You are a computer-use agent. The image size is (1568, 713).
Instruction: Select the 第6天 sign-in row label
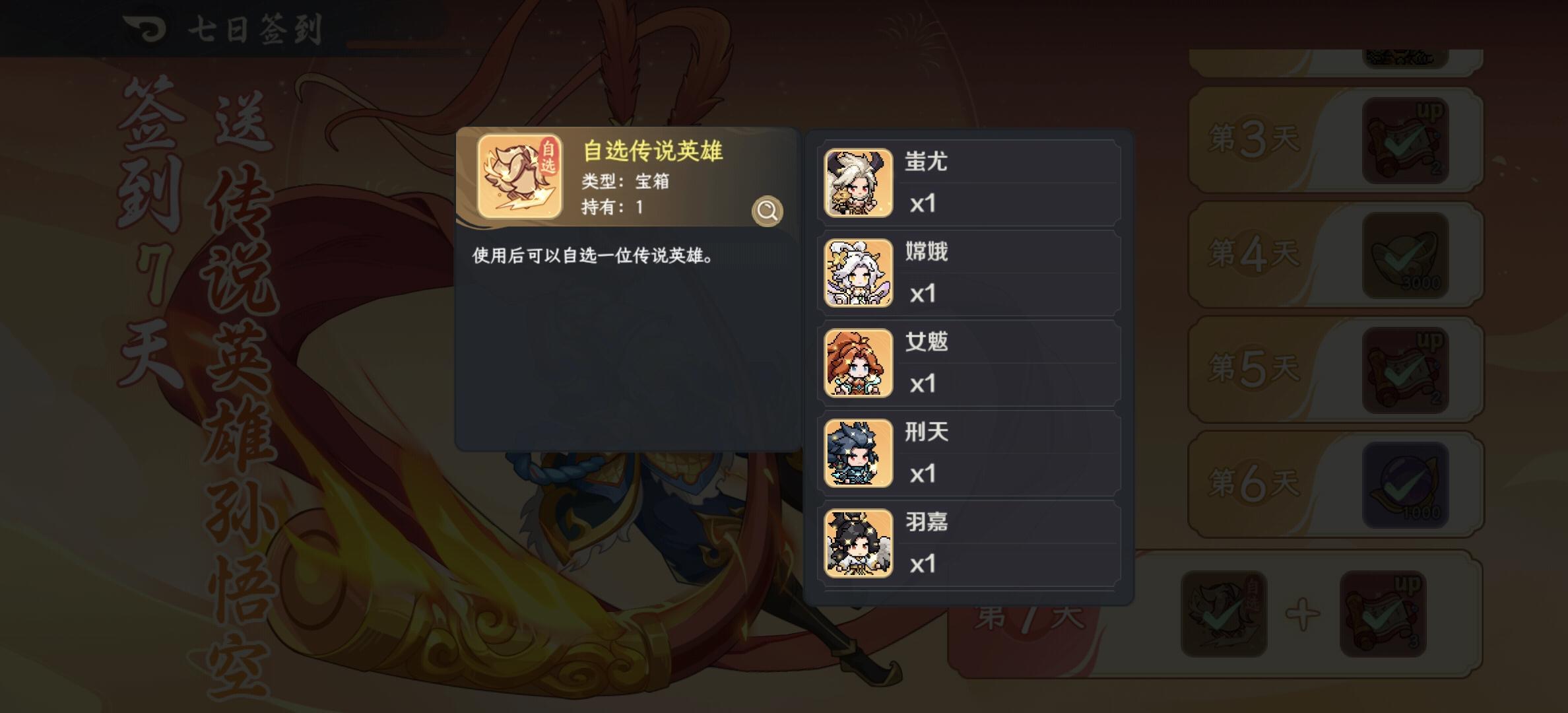pyautogui.click(x=1253, y=484)
